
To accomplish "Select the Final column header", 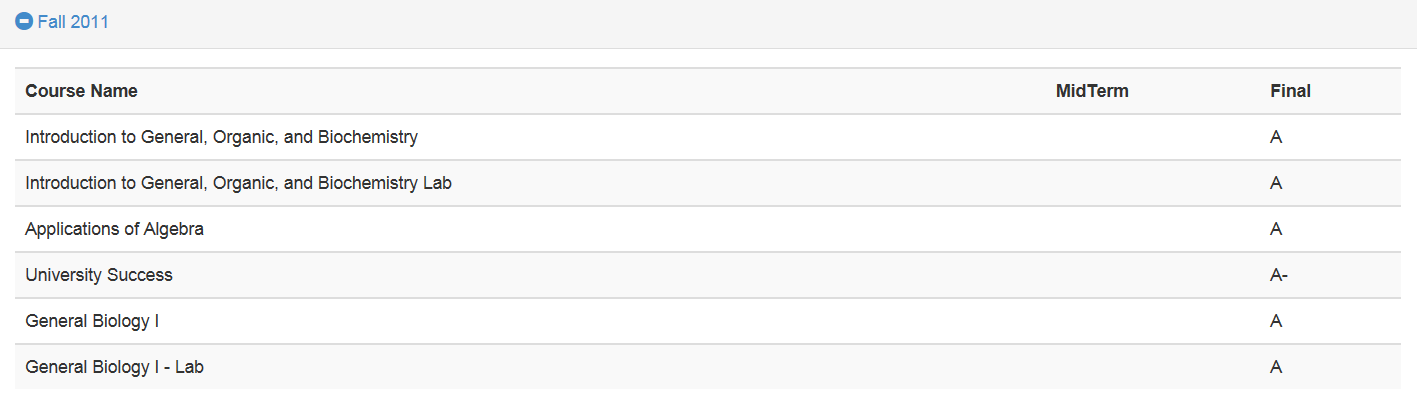I will (1290, 91).
